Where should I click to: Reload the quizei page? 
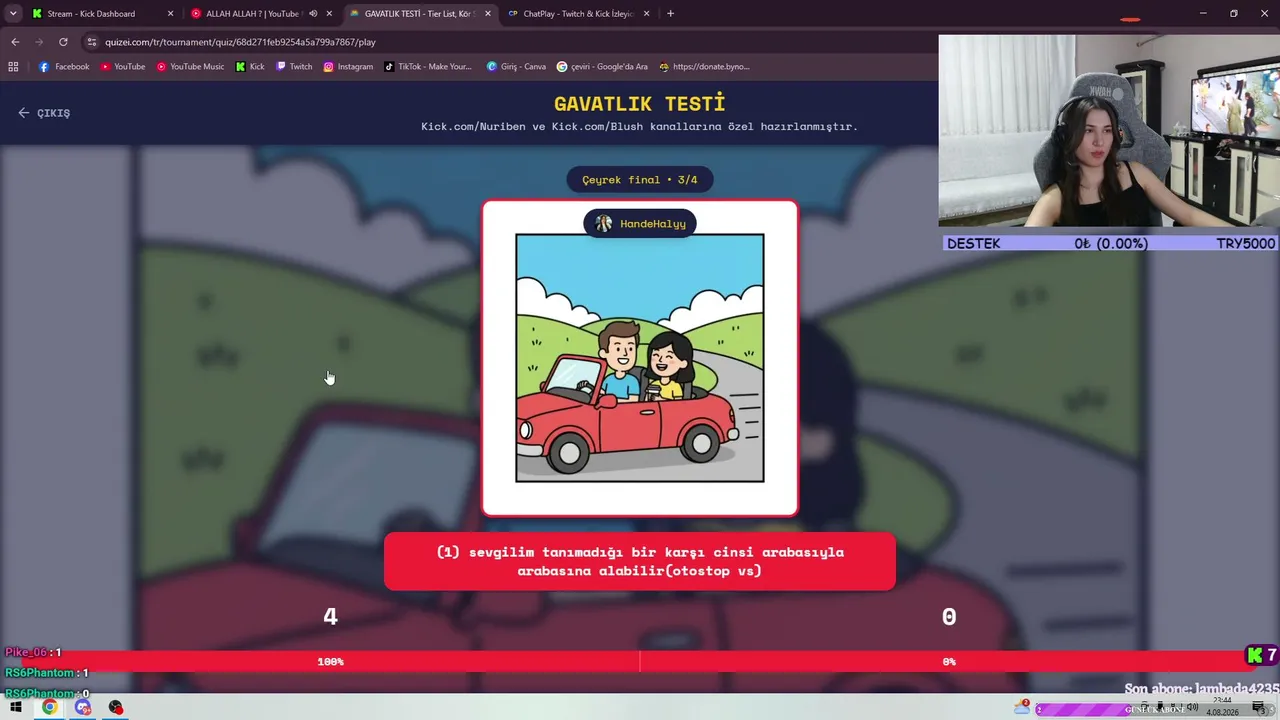coord(63,42)
